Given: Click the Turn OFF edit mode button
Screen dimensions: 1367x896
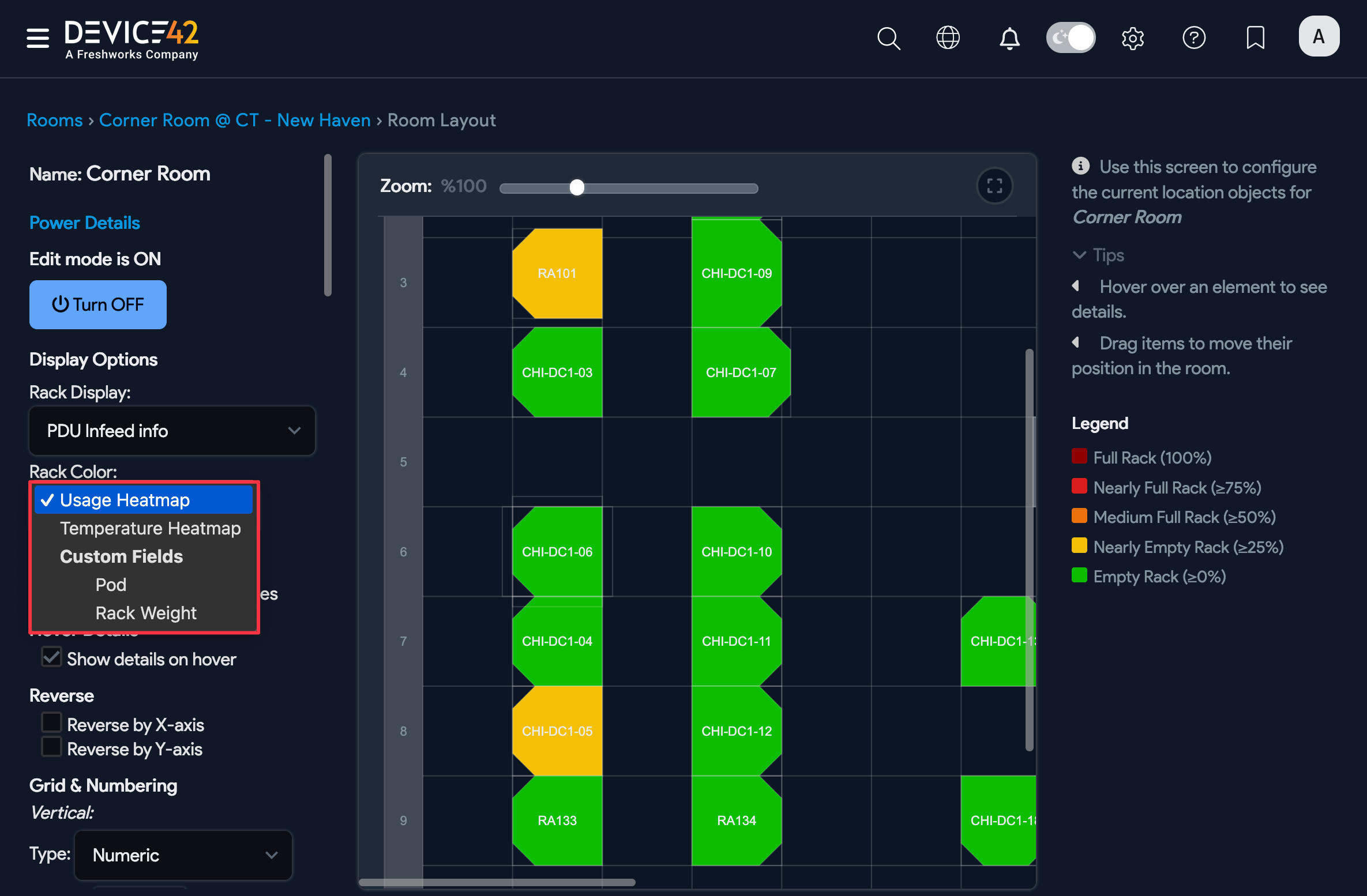Looking at the screenshot, I should 98,304.
